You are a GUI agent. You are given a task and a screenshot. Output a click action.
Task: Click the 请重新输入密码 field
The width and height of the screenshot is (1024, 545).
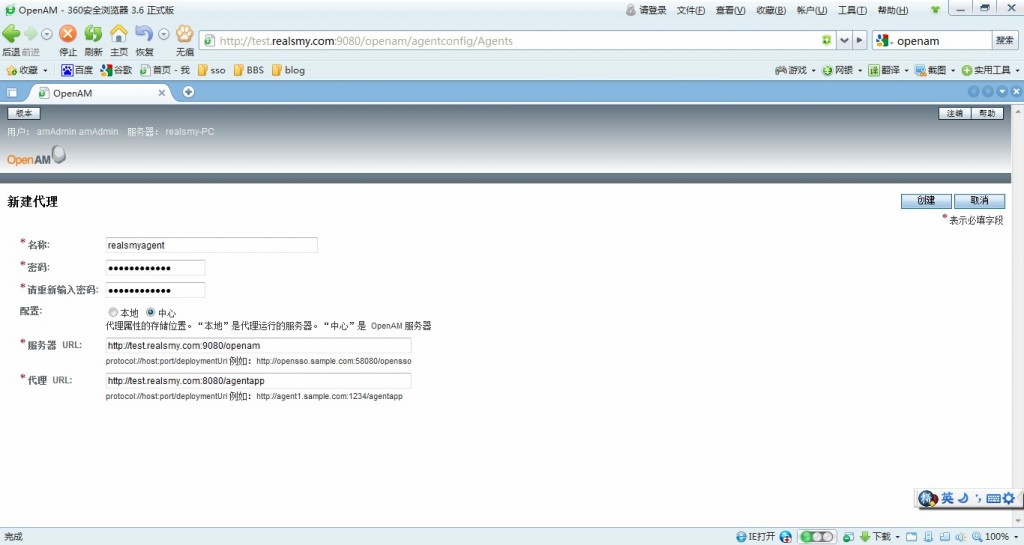point(155,290)
